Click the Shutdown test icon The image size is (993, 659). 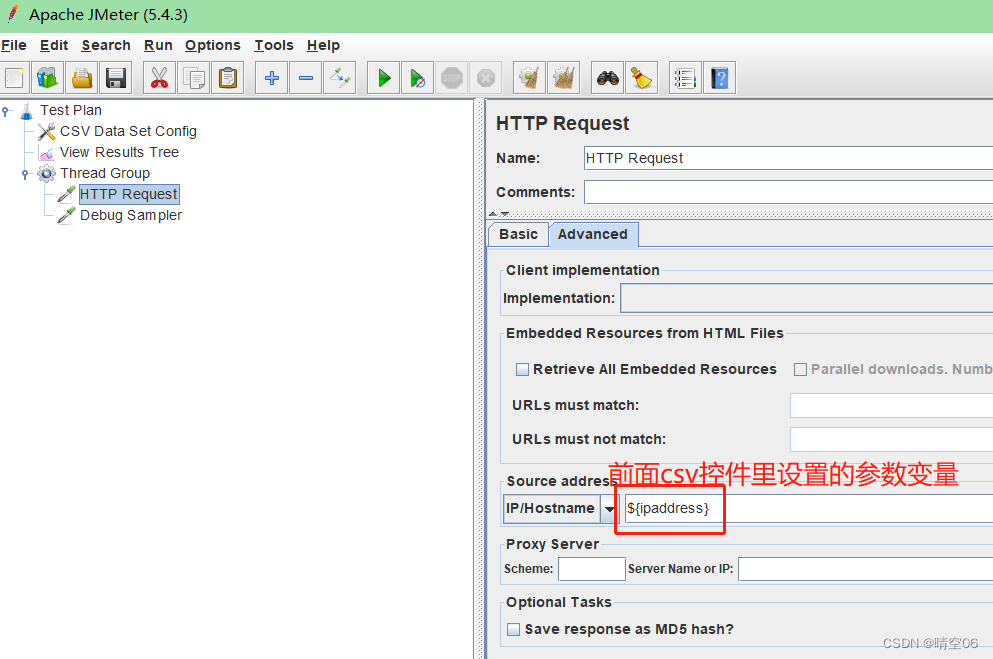pos(486,78)
